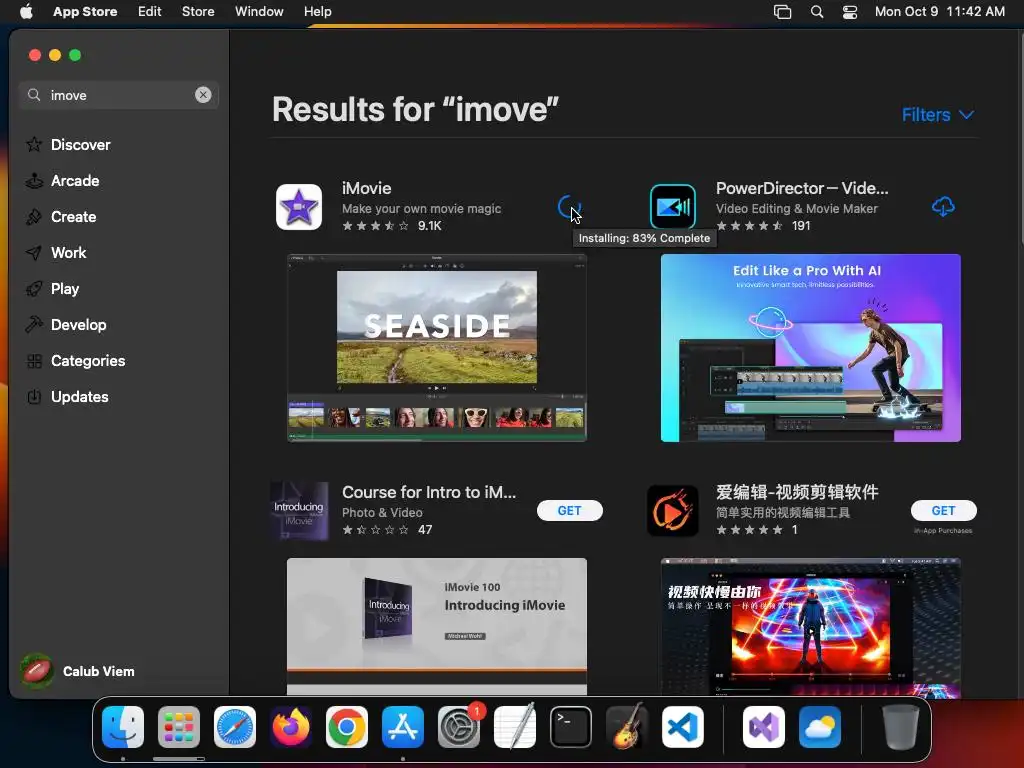1024x768 pixels.
Task: Get the Course for Intro to iMovie
Action: (x=569, y=511)
